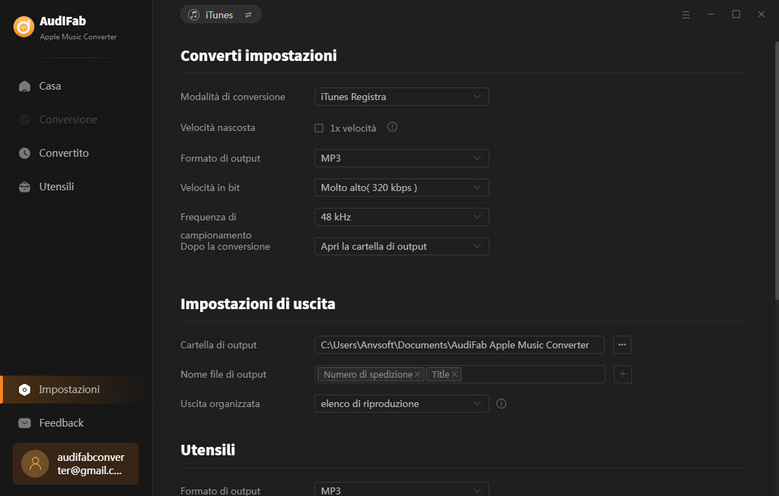Click the Feedback link in sidebar
779x496 pixels.
click(61, 423)
